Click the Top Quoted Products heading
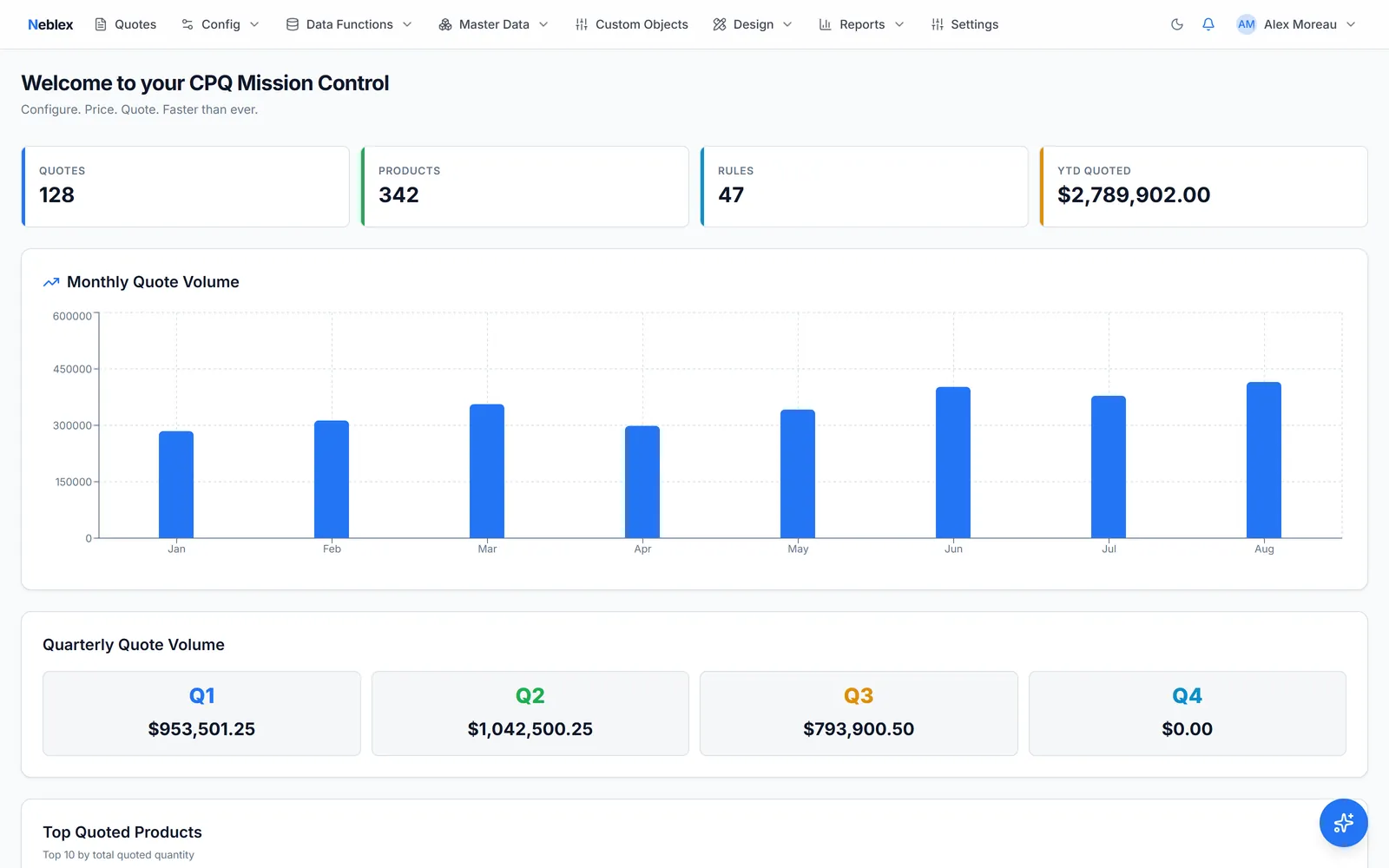The image size is (1389, 868). tap(122, 832)
